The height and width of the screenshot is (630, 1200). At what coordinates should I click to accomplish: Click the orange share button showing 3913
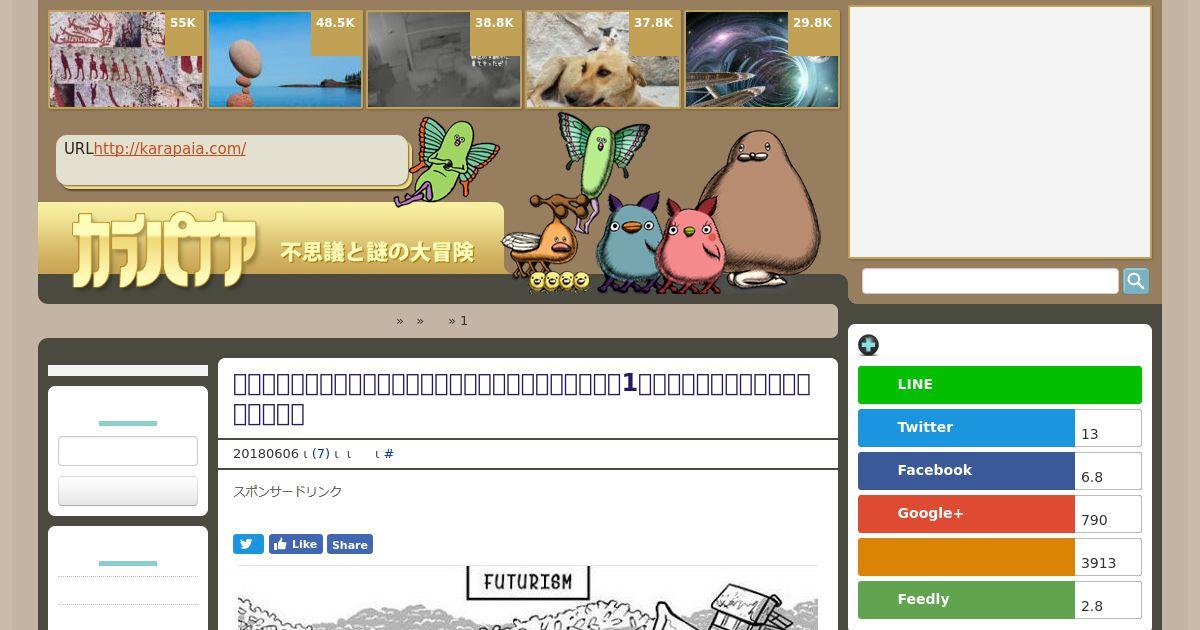click(x=966, y=557)
